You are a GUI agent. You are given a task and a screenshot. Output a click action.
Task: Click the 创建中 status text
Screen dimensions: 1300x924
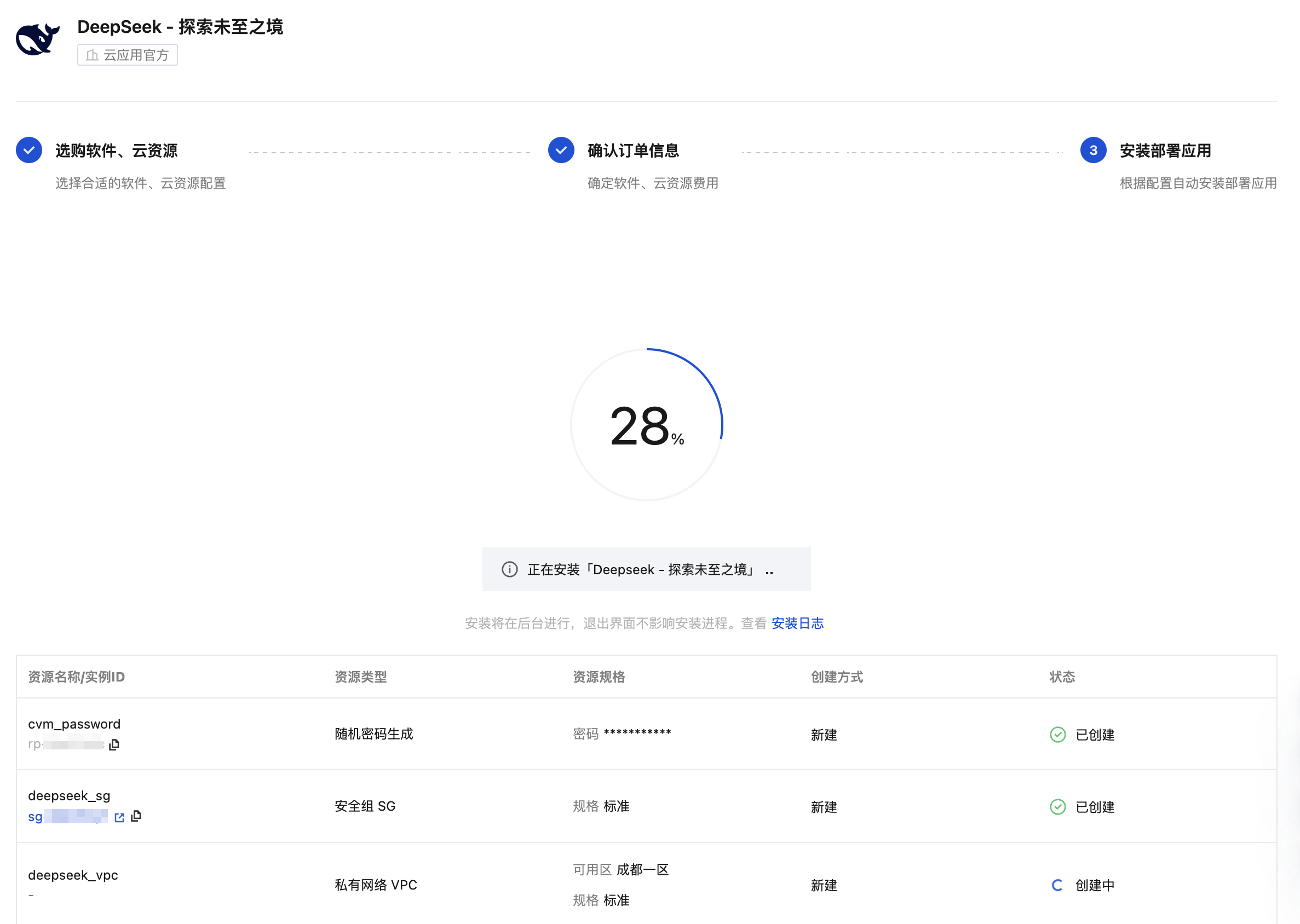point(1095,885)
